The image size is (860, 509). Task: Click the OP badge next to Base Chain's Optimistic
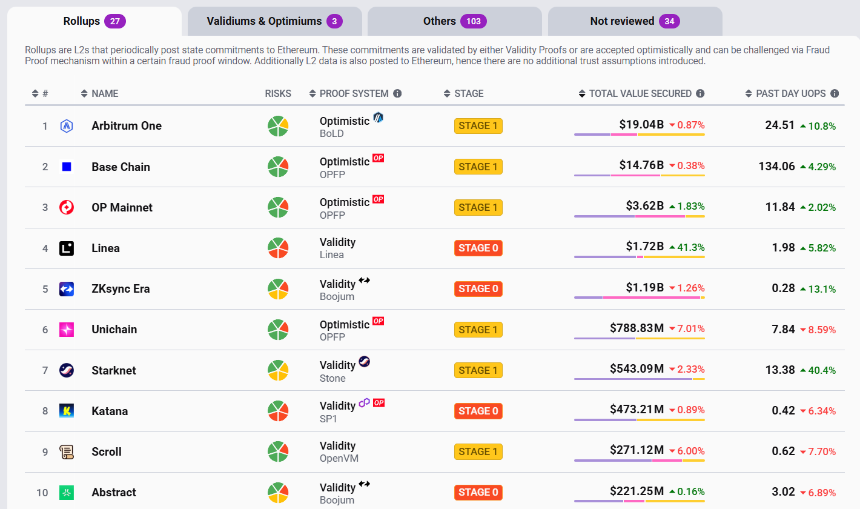coord(378,158)
